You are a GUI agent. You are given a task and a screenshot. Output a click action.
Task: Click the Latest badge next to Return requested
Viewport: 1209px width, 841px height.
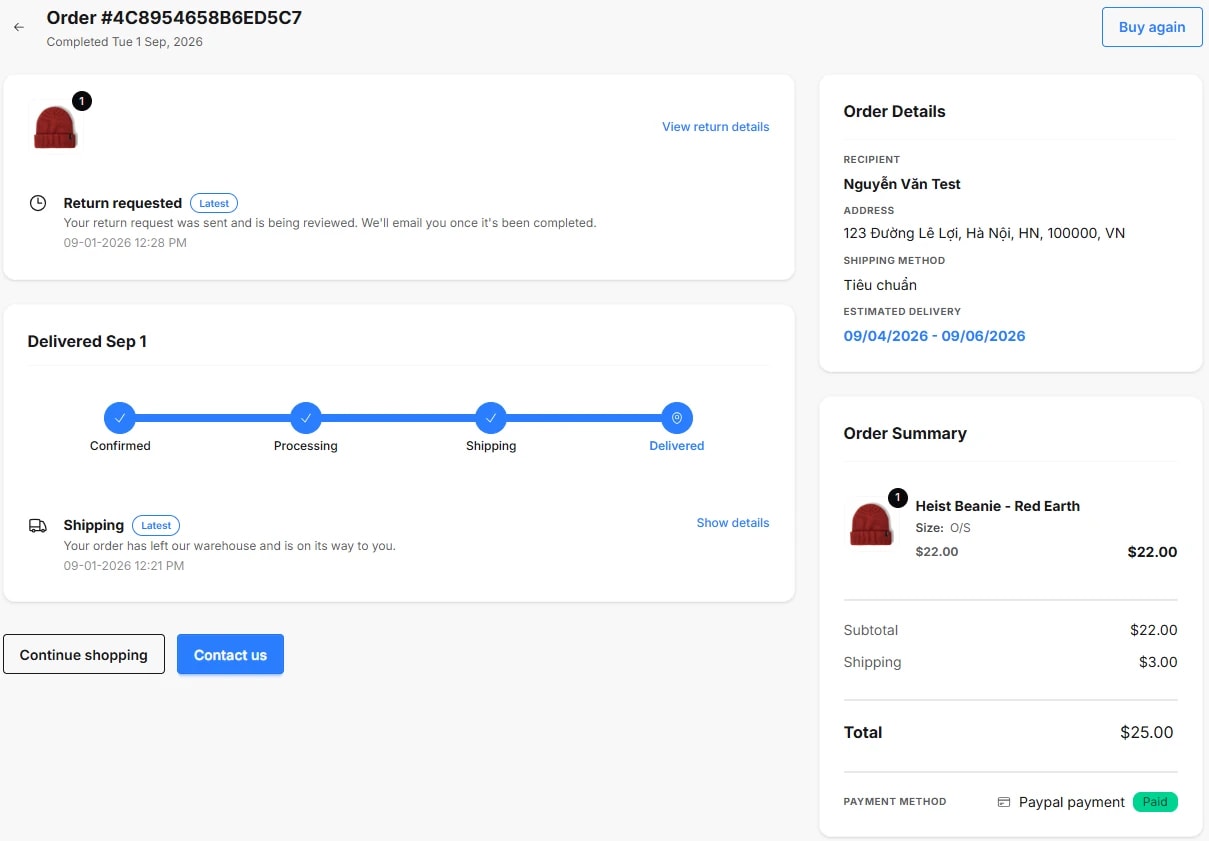tap(214, 203)
